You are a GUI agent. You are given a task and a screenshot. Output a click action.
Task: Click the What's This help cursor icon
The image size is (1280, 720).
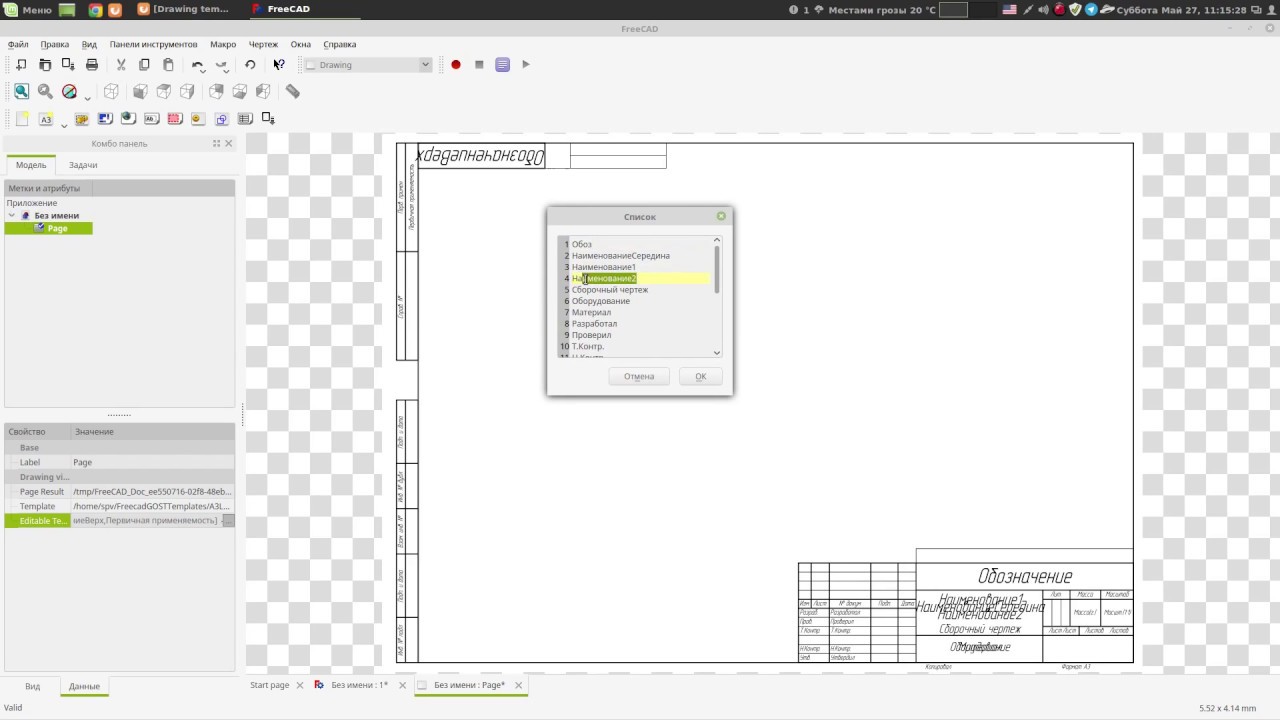click(x=279, y=64)
